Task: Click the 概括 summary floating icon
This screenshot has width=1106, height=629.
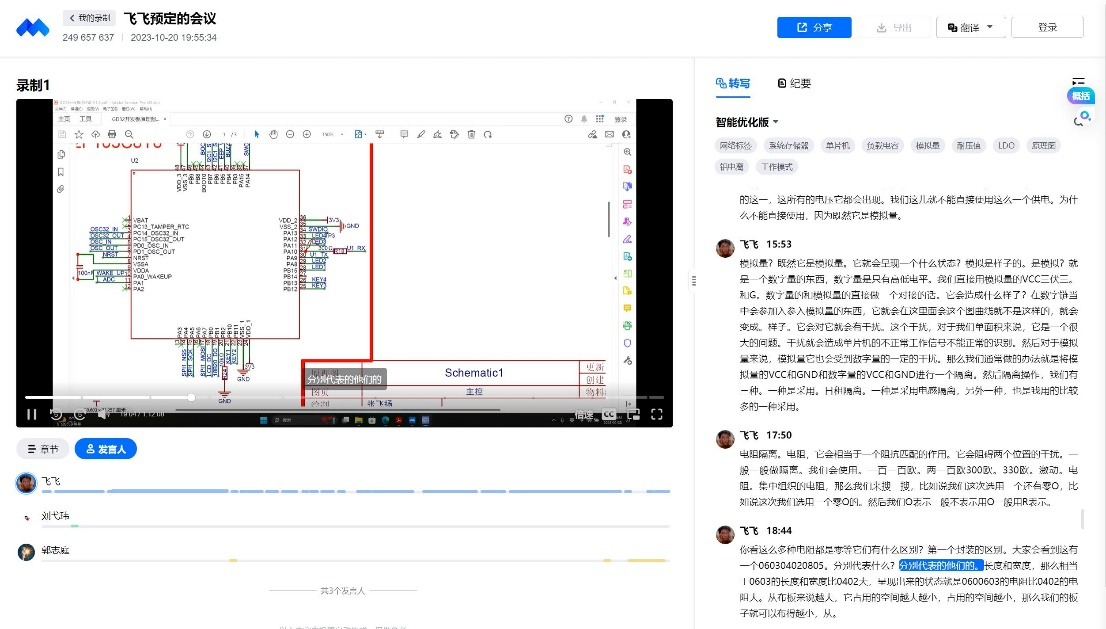Action: 1080,96
